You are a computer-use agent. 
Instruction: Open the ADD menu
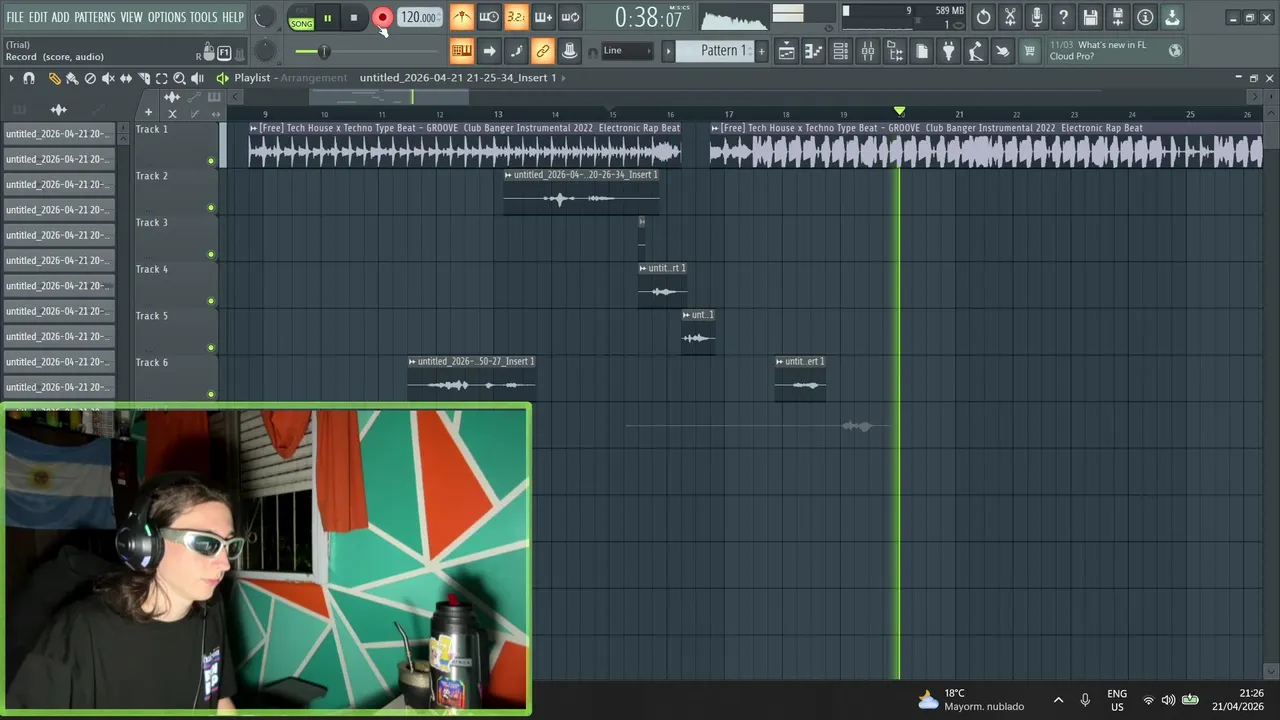(x=61, y=17)
